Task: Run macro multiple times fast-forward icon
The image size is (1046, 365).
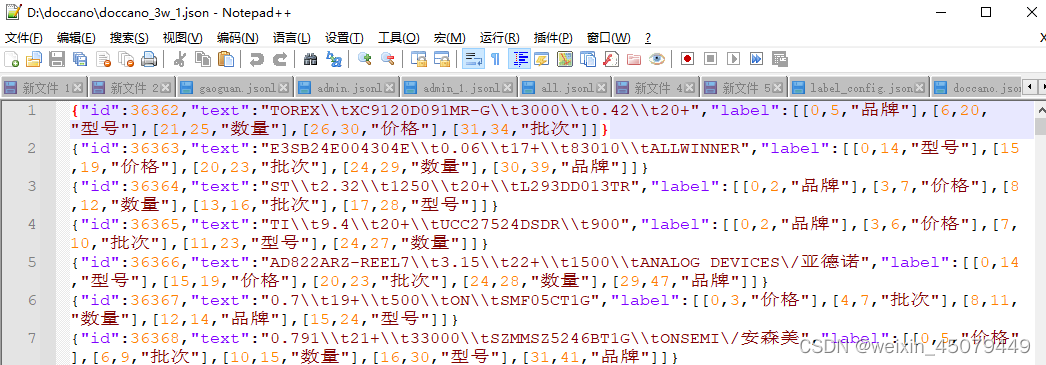Action: coord(756,59)
